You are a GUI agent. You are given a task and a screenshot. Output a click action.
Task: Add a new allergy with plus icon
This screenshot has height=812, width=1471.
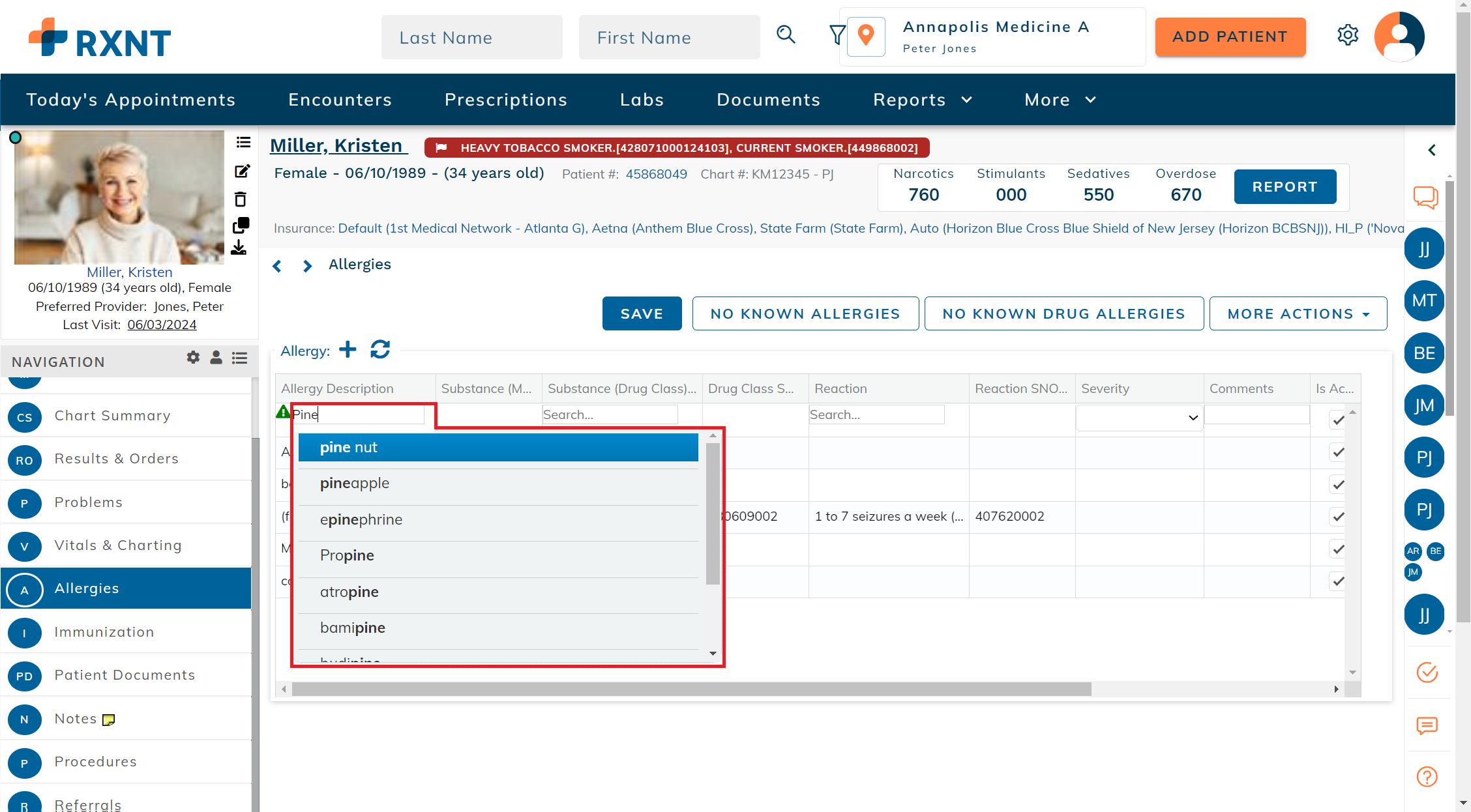(348, 349)
